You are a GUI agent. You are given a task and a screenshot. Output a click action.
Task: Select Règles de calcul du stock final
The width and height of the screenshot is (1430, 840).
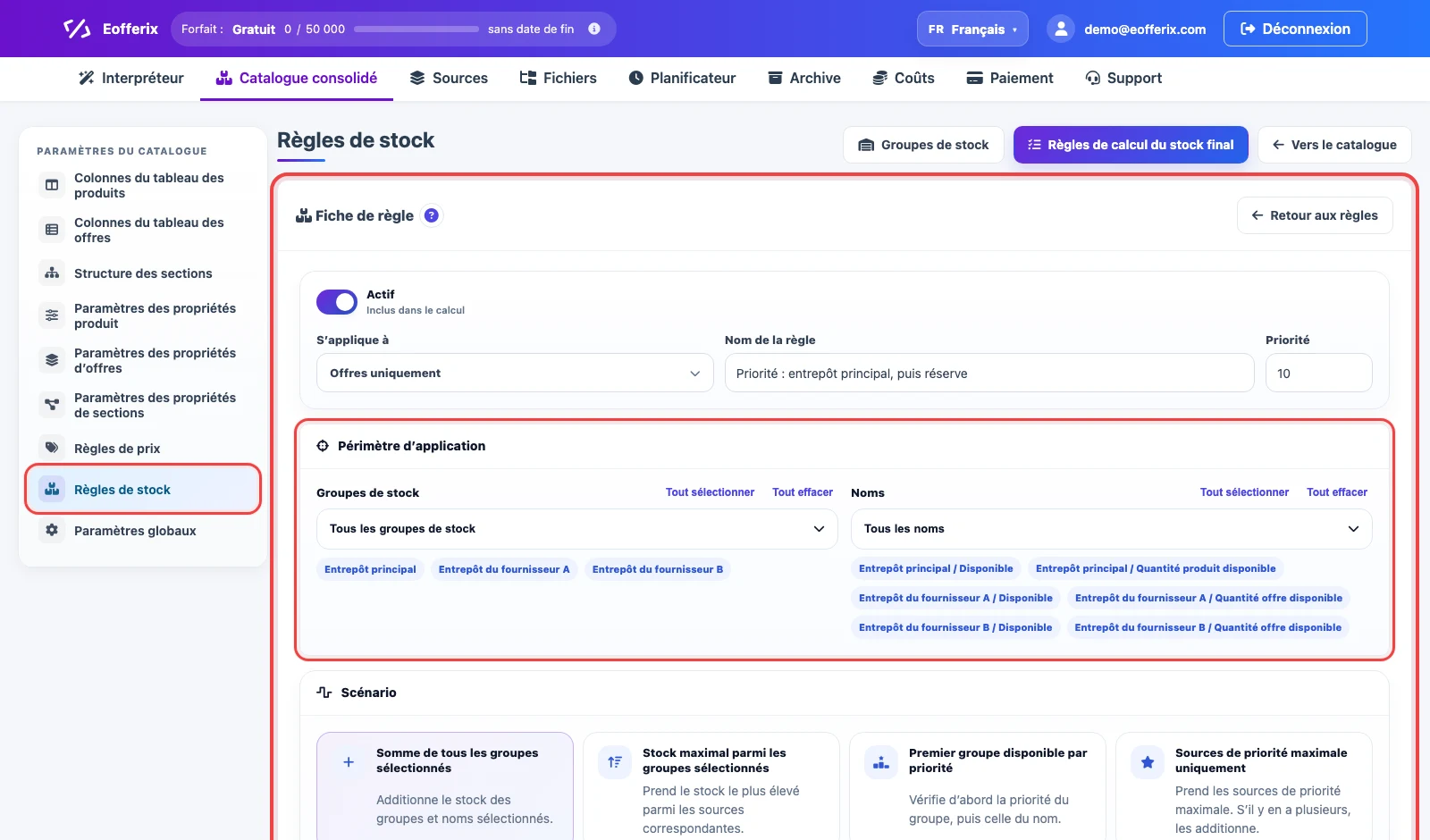(x=1131, y=145)
